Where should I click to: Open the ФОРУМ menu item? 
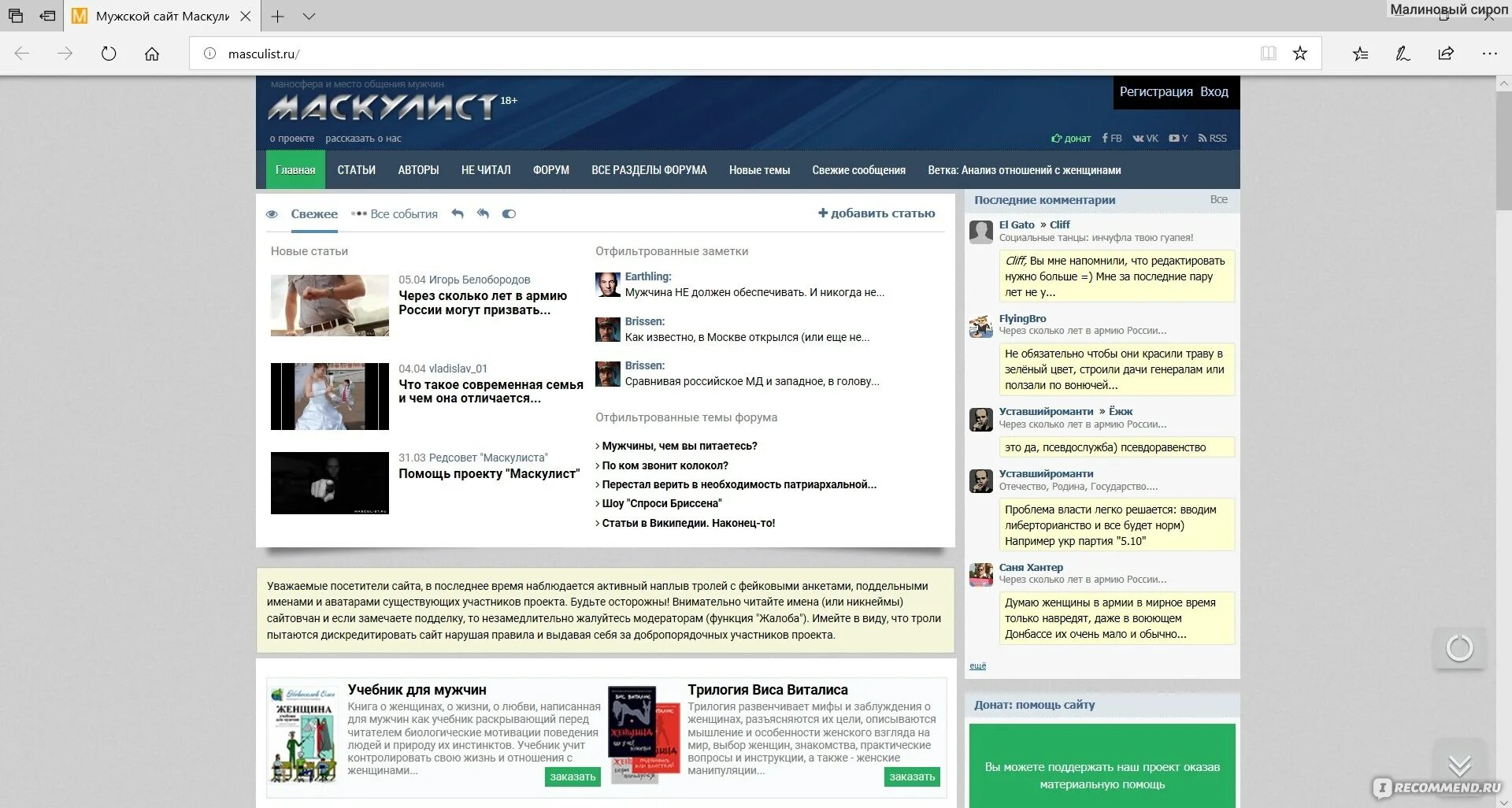(x=551, y=170)
